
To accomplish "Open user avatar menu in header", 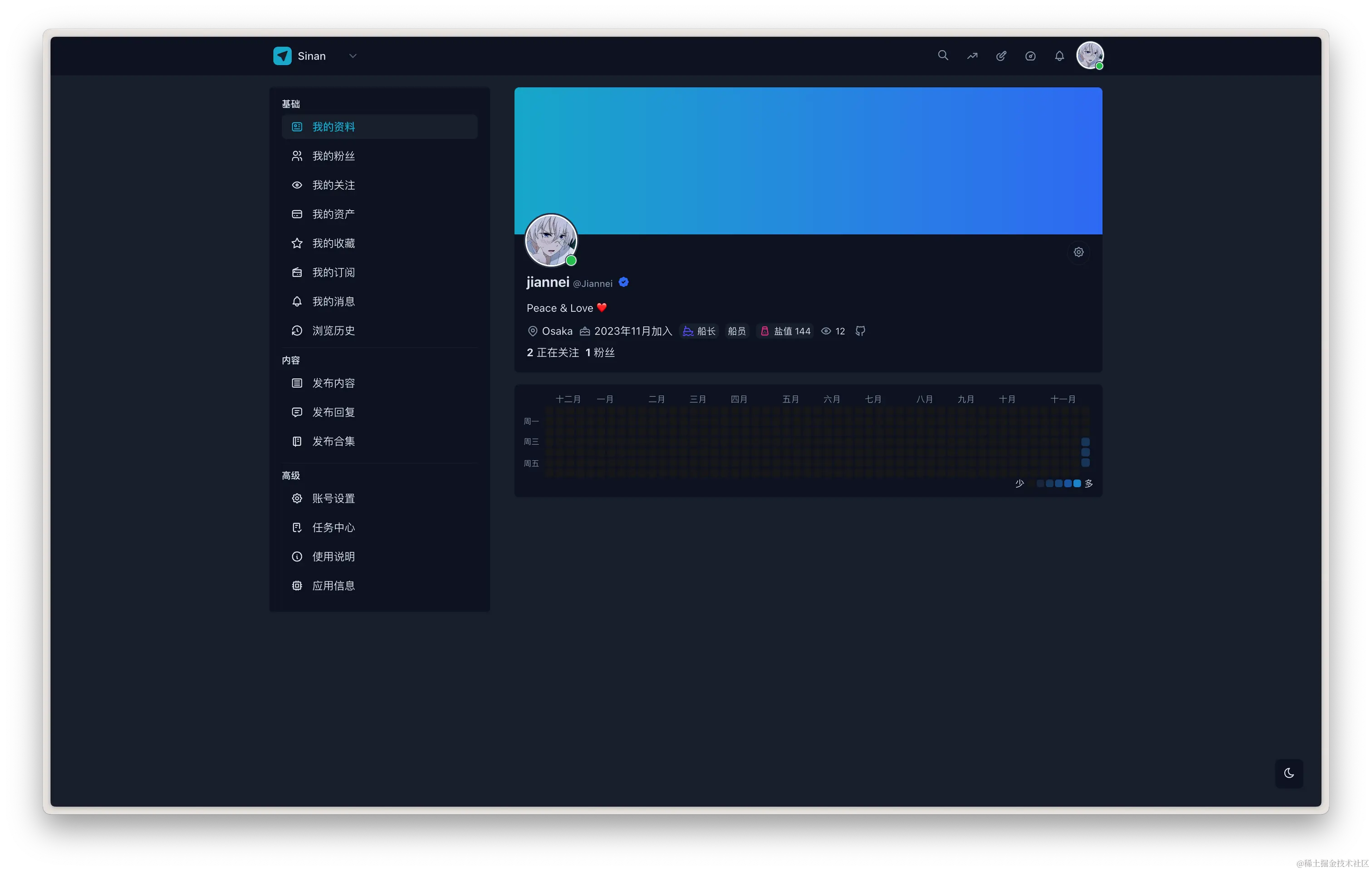I will tap(1090, 56).
